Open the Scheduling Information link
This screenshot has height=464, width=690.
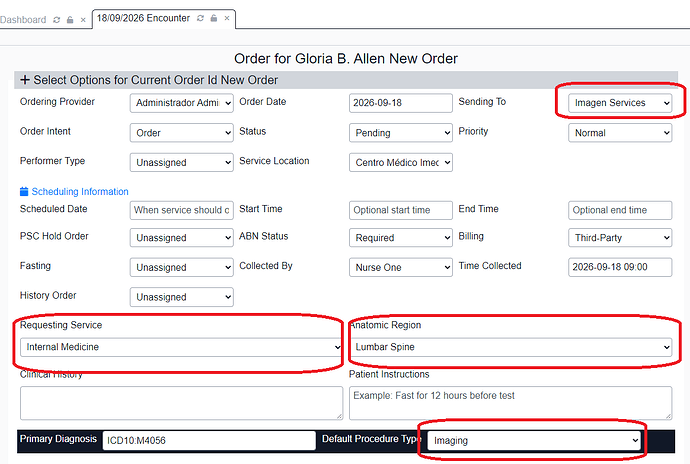click(x=80, y=191)
